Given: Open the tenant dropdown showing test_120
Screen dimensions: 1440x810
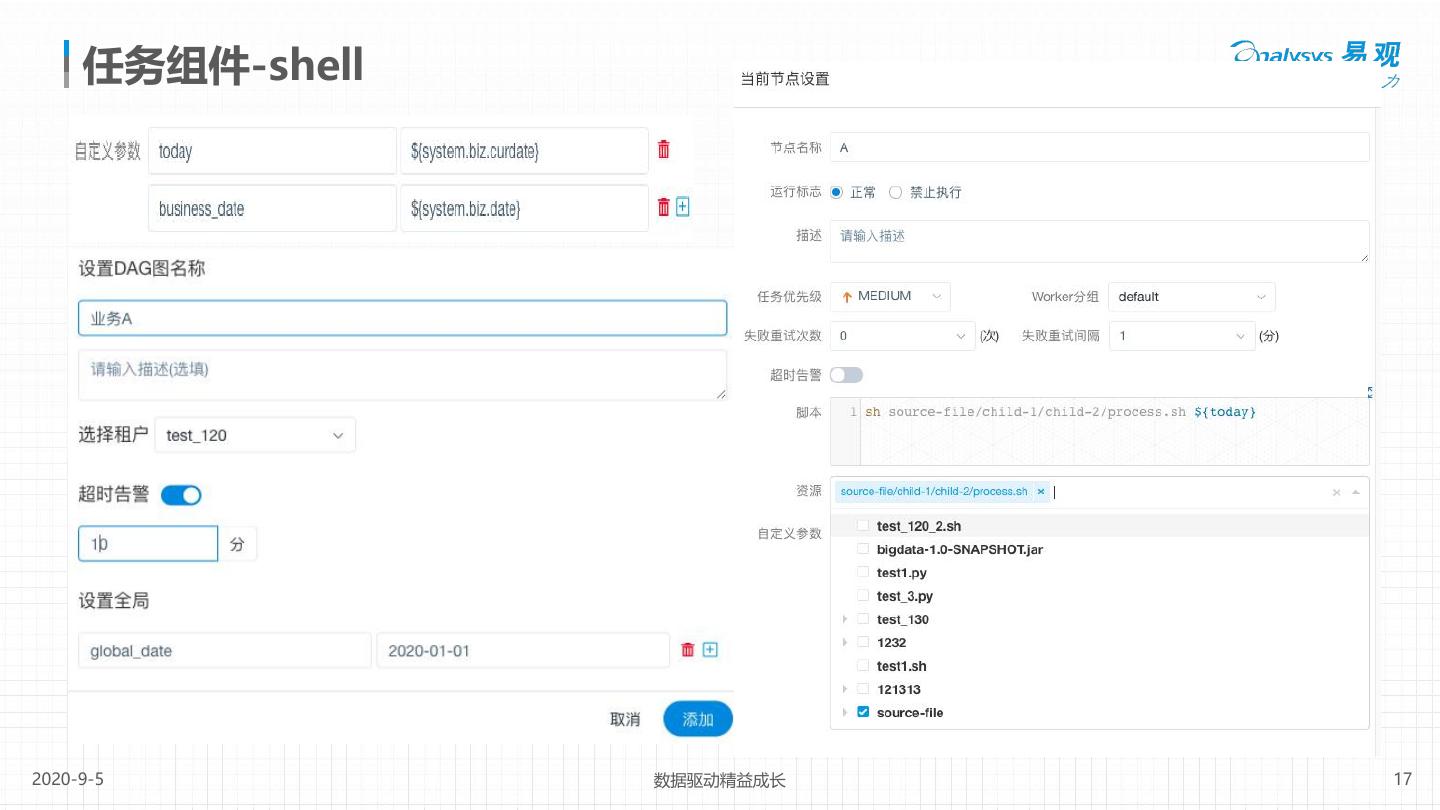Looking at the screenshot, I should point(254,436).
